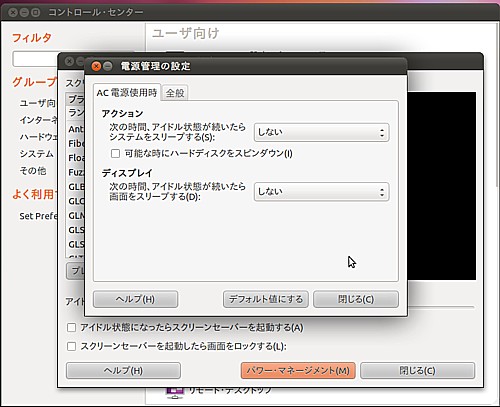Enable 可能な時にハードディスクをスピンダウン checkbox
Image resolution: width=500 pixels, height=407 pixels.
[x=115, y=154]
